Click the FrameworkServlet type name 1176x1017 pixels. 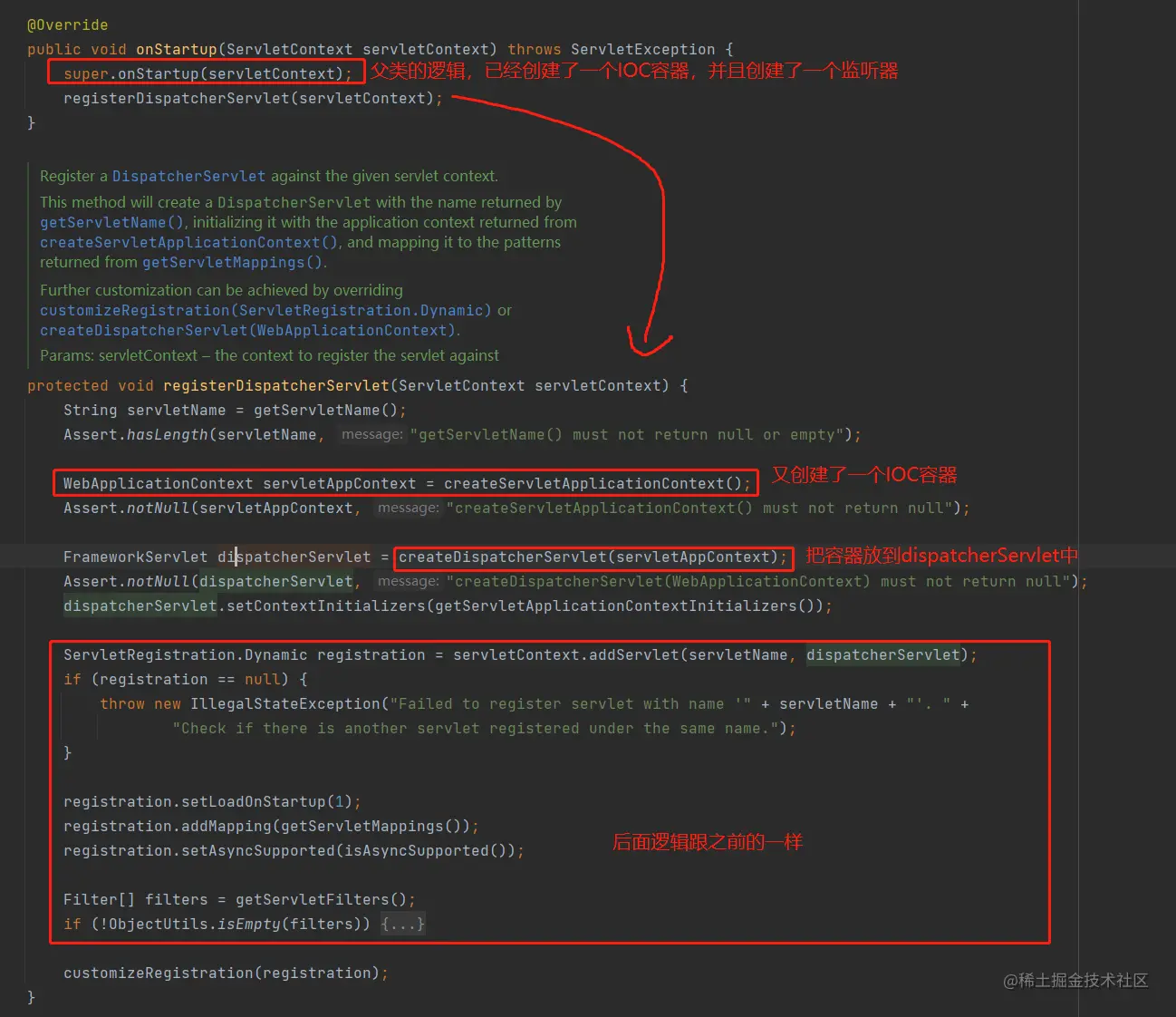[136, 557]
